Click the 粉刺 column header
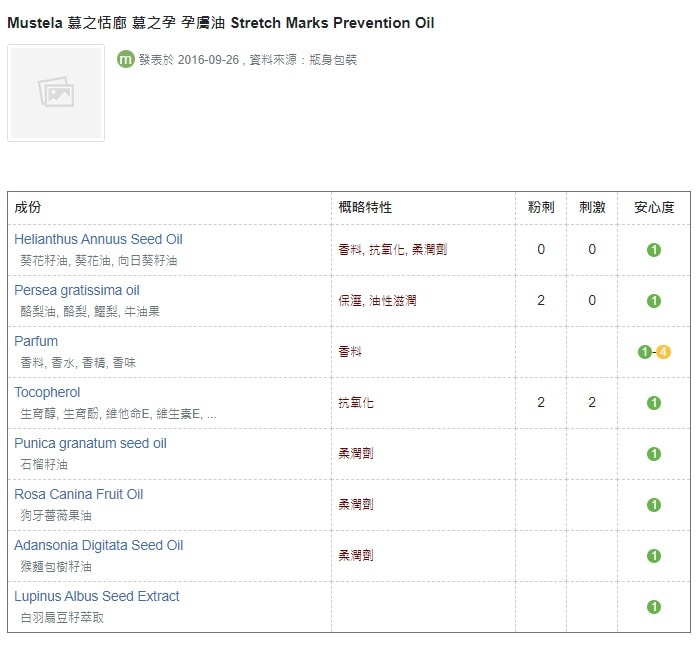Image resolution: width=700 pixels, height=645 pixels. 541,208
